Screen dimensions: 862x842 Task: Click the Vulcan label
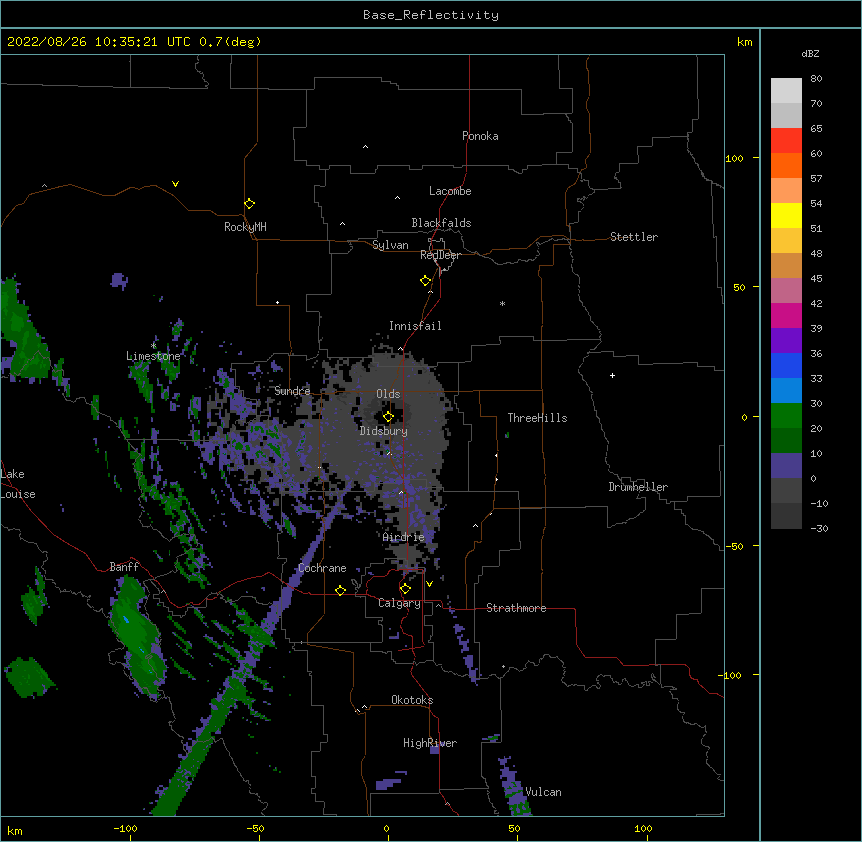[x=543, y=791]
